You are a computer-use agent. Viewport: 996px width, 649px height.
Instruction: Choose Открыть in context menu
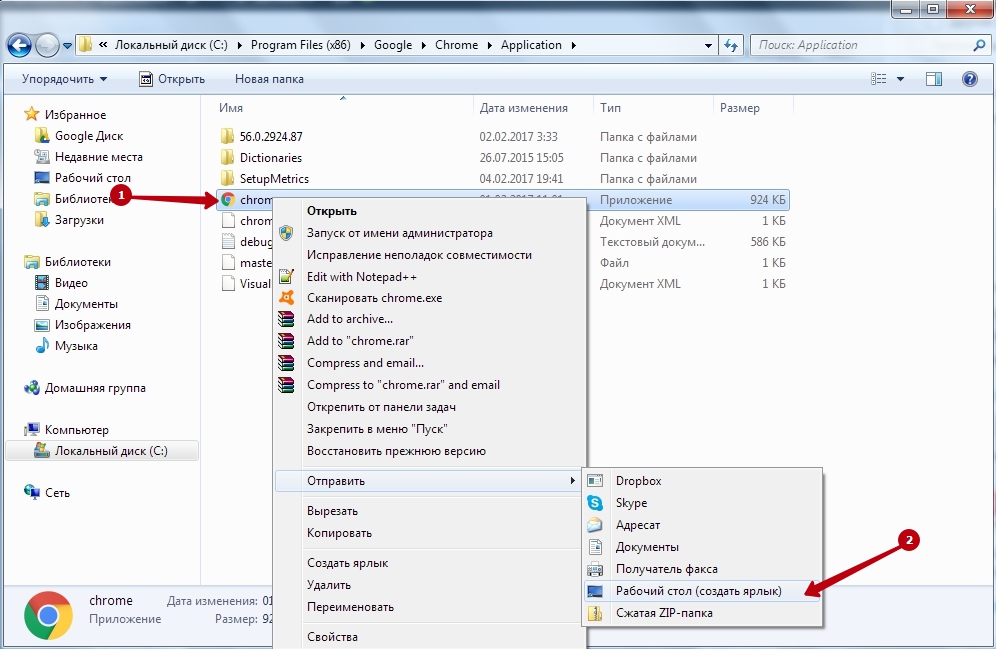[430, 211]
